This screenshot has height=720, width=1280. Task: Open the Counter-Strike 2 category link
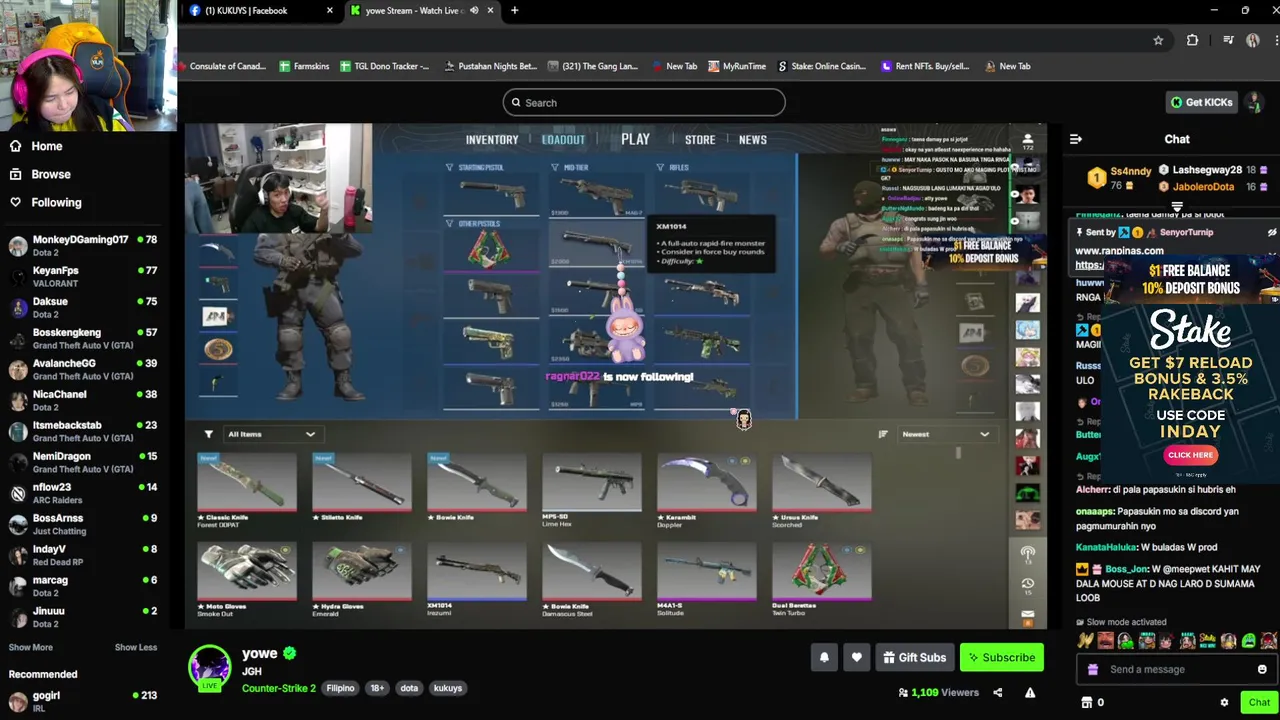tap(279, 688)
